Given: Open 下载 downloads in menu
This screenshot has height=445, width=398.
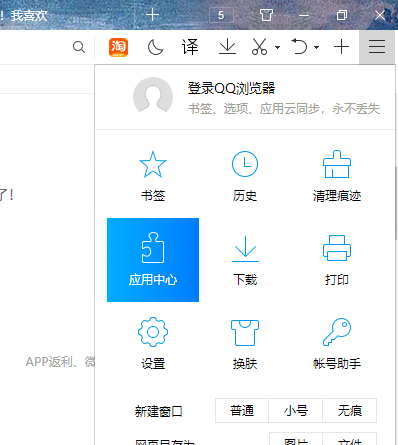Looking at the screenshot, I should (x=245, y=260).
